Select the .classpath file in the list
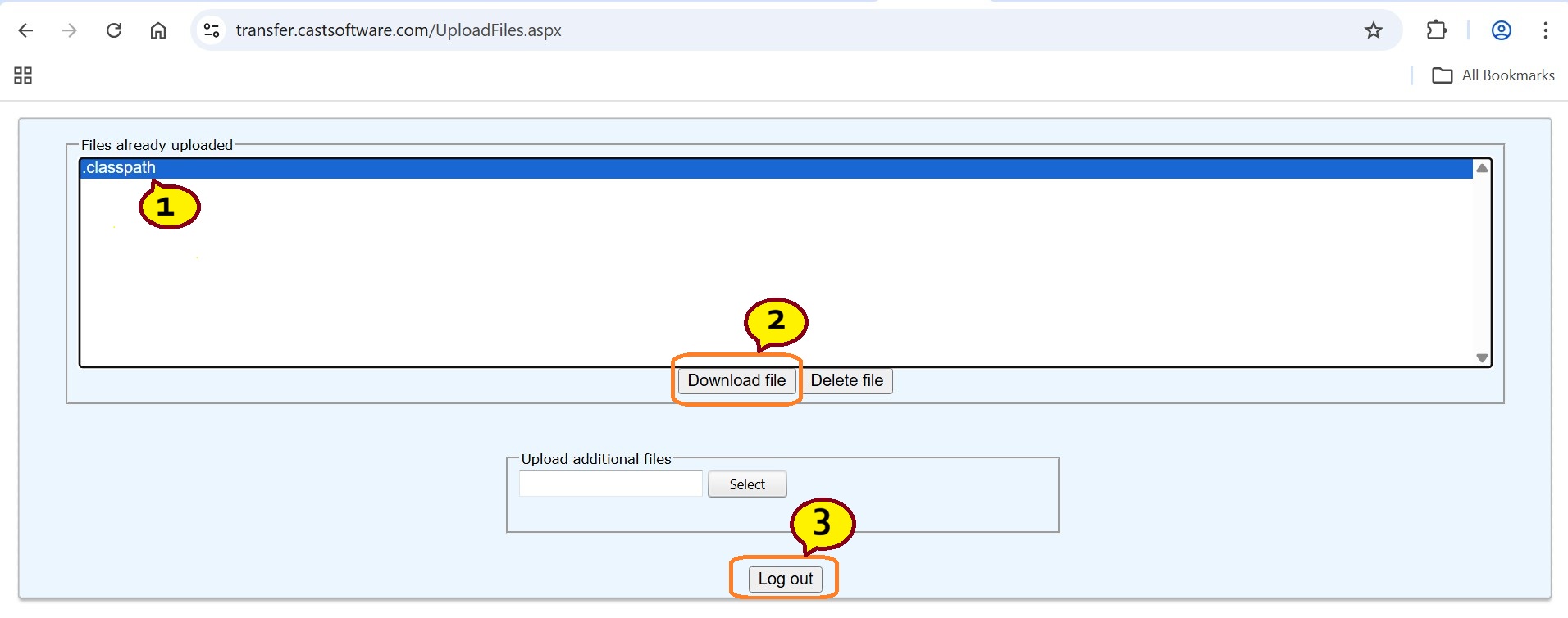The height and width of the screenshot is (618, 1568). click(x=121, y=168)
